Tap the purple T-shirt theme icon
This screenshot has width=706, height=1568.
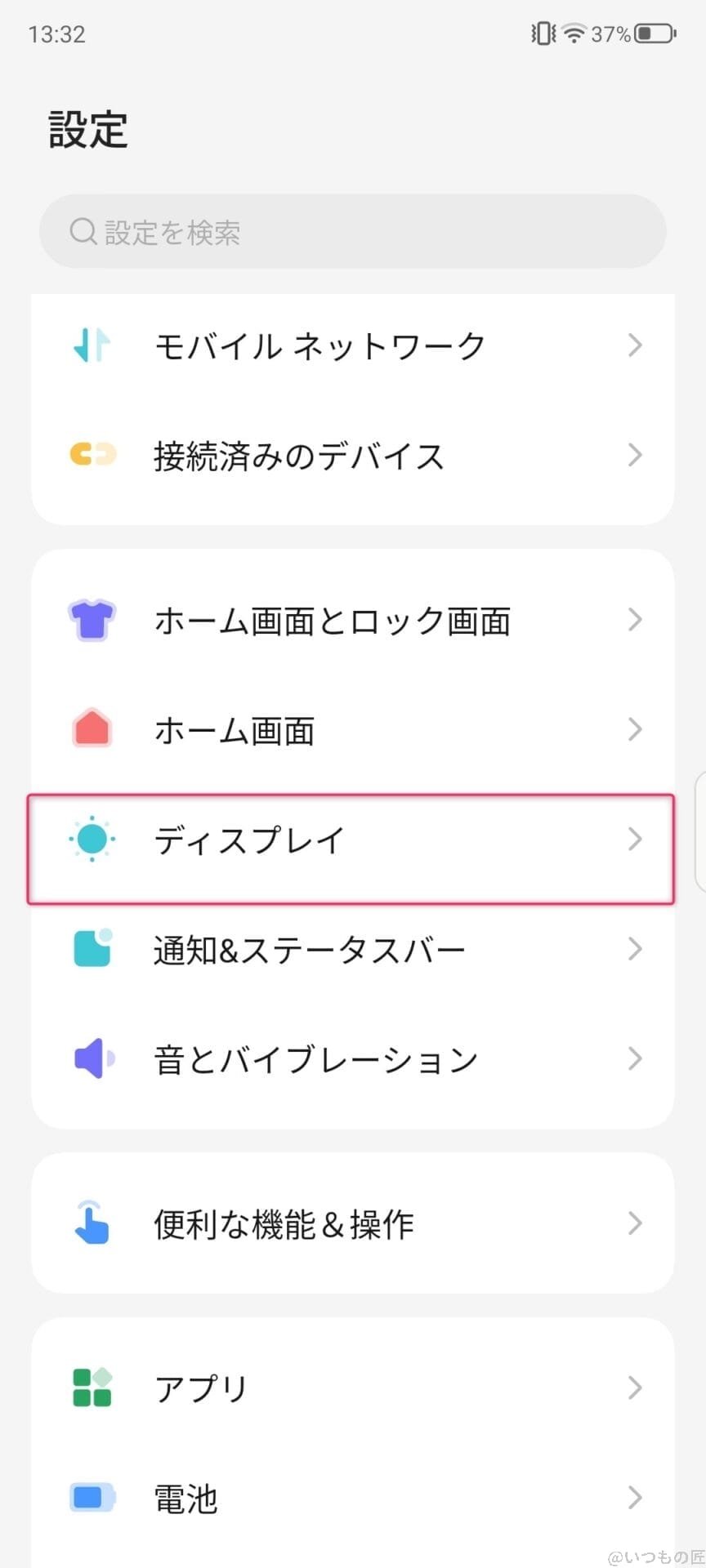(x=92, y=621)
